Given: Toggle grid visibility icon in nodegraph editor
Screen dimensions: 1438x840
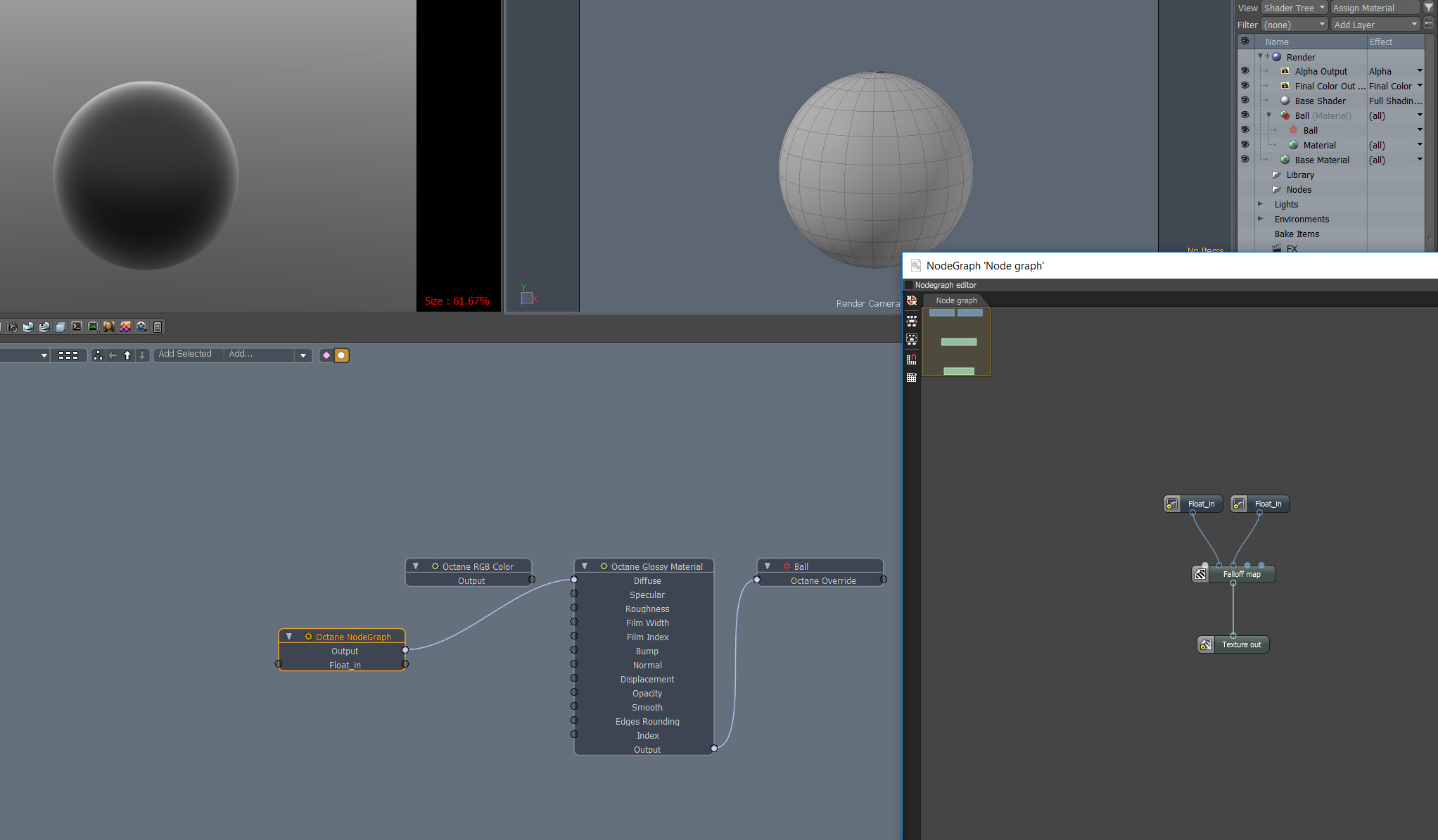Looking at the screenshot, I should [912, 378].
